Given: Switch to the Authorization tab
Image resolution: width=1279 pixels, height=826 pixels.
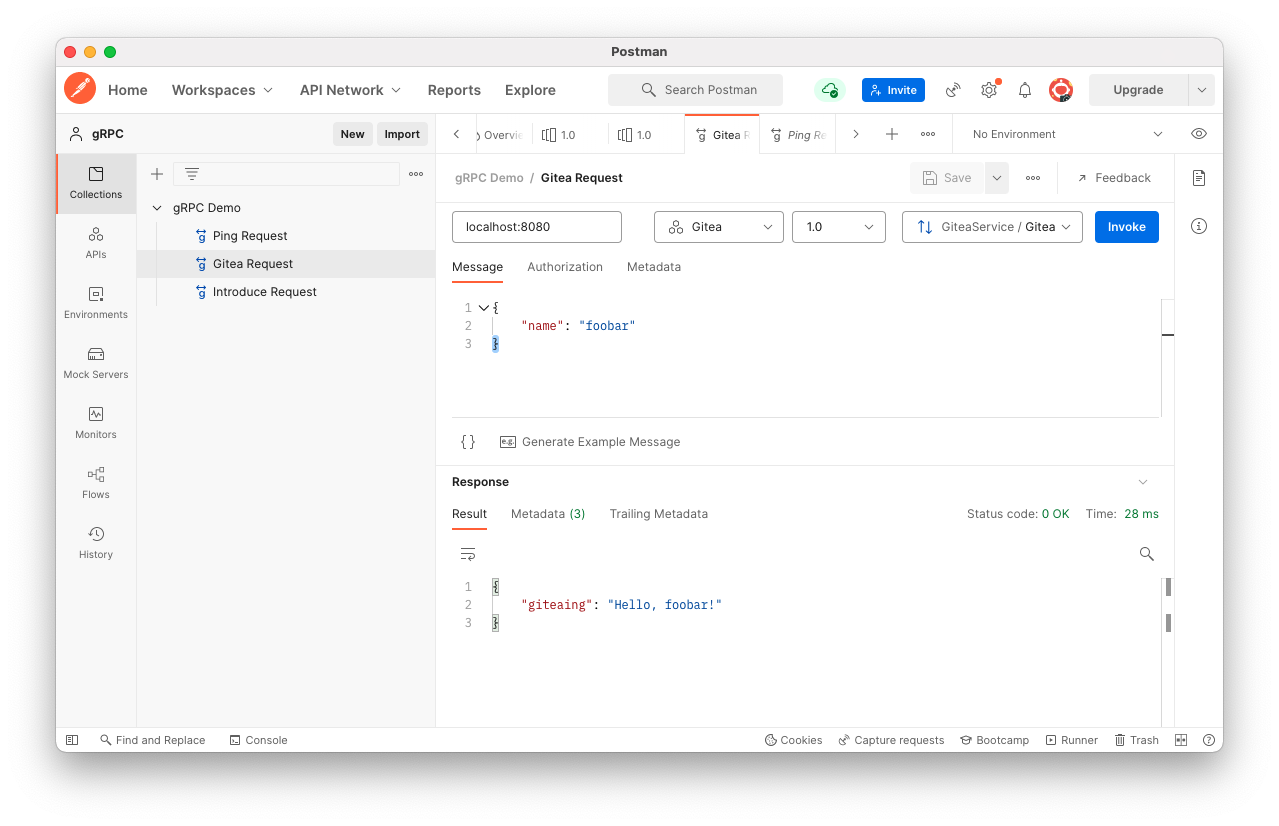Looking at the screenshot, I should click(565, 267).
